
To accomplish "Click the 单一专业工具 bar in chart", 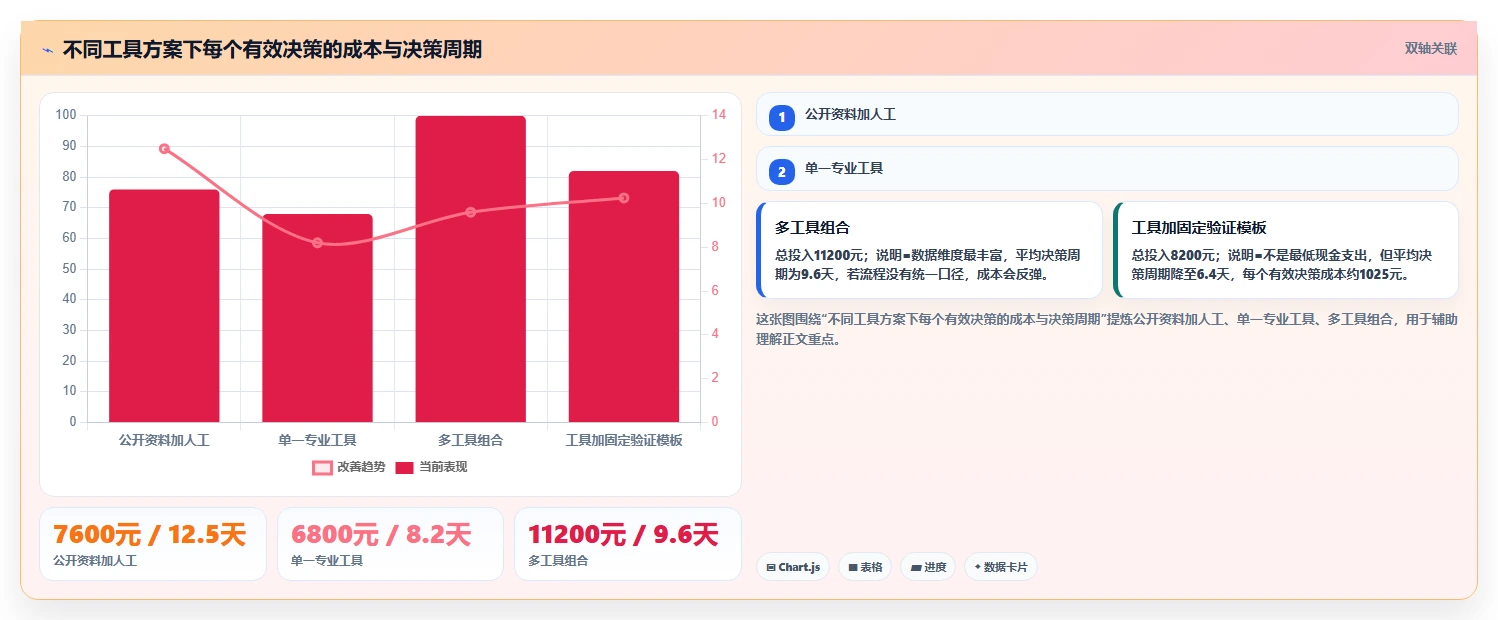I will tap(317, 318).
